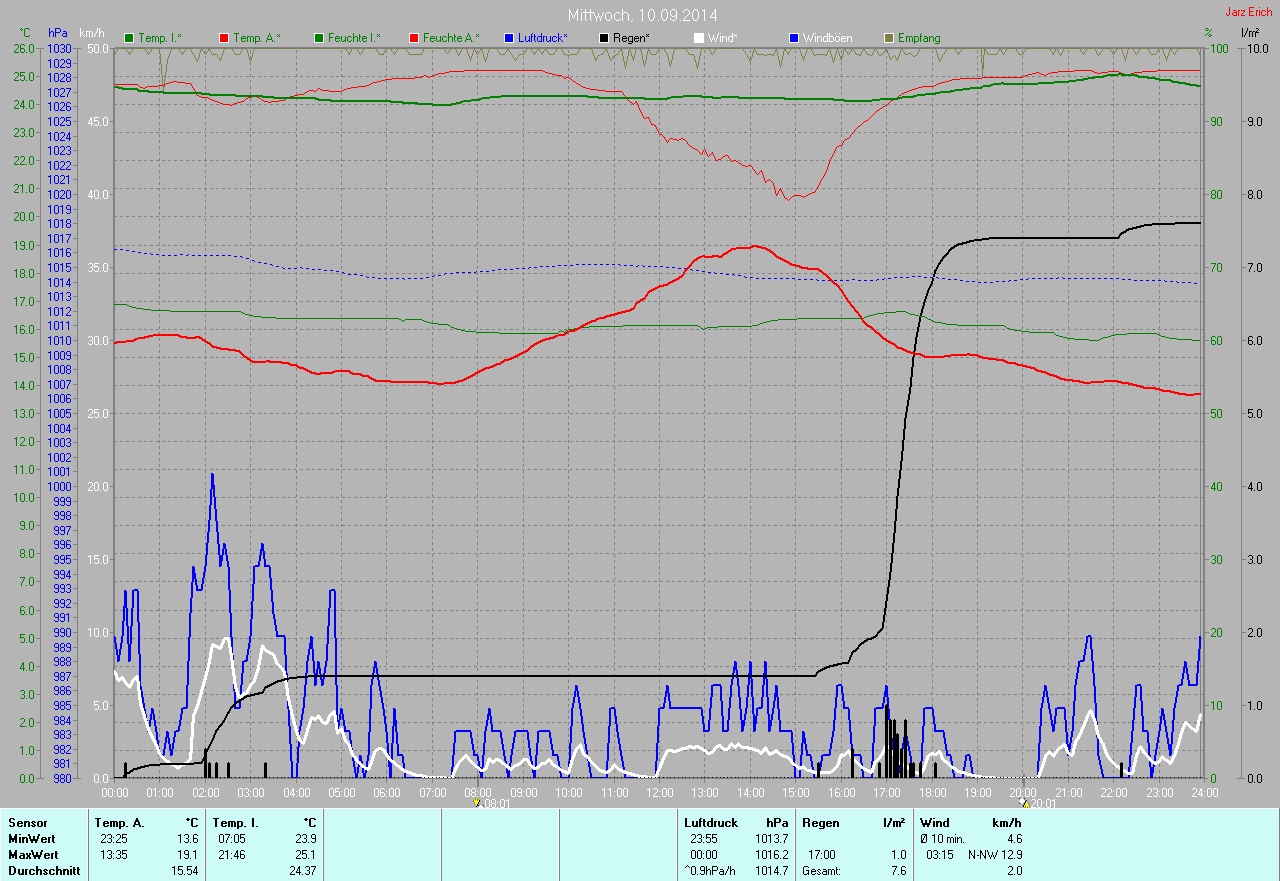Click the minimum outdoor temperature value "13.6"
The height and width of the screenshot is (881, 1280).
tap(188, 839)
